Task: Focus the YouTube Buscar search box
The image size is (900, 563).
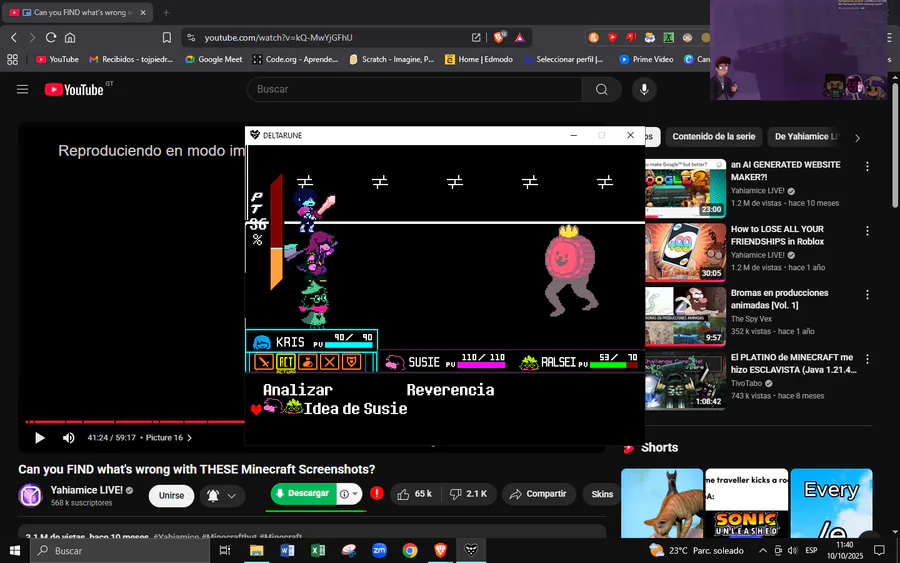Action: [x=414, y=90]
